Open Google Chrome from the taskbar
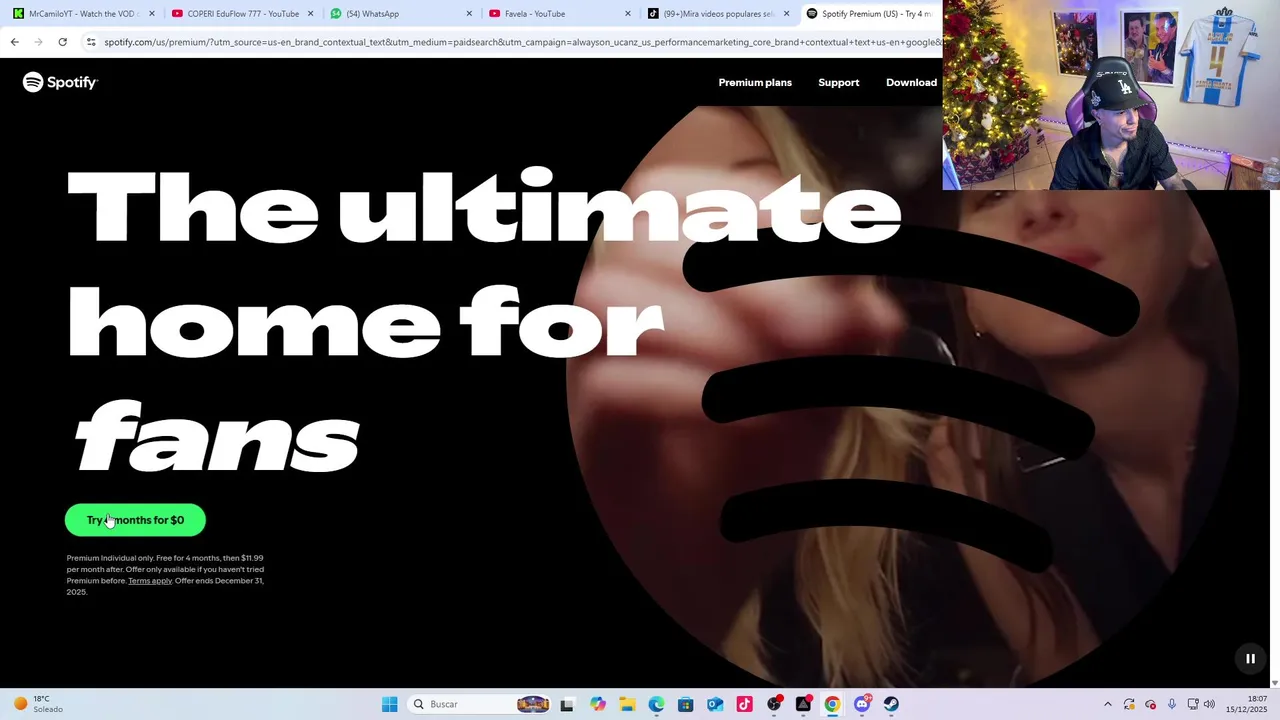This screenshot has height=720, width=1280. pyautogui.click(x=832, y=704)
